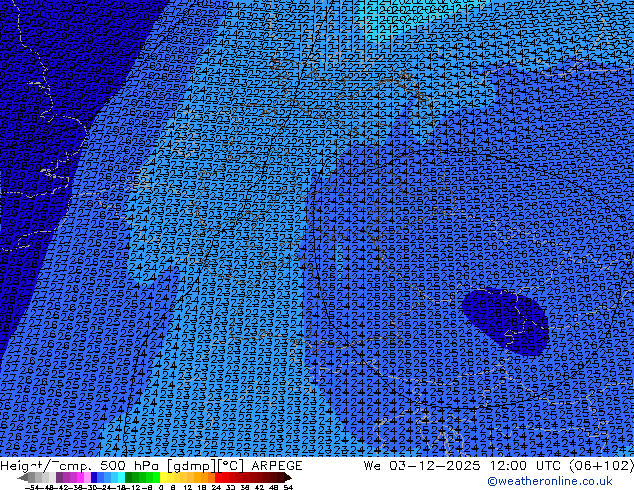Select the bright yellow swatch near 0
634x490 pixels.
(164, 477)
